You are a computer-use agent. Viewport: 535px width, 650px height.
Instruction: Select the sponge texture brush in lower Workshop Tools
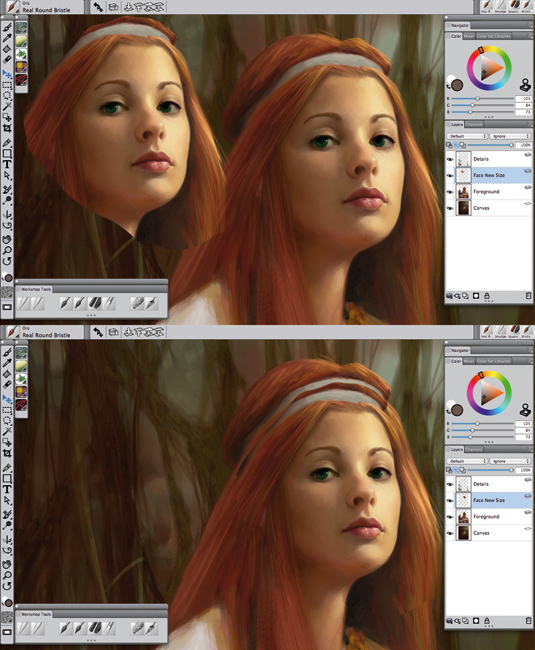[138, 628]
